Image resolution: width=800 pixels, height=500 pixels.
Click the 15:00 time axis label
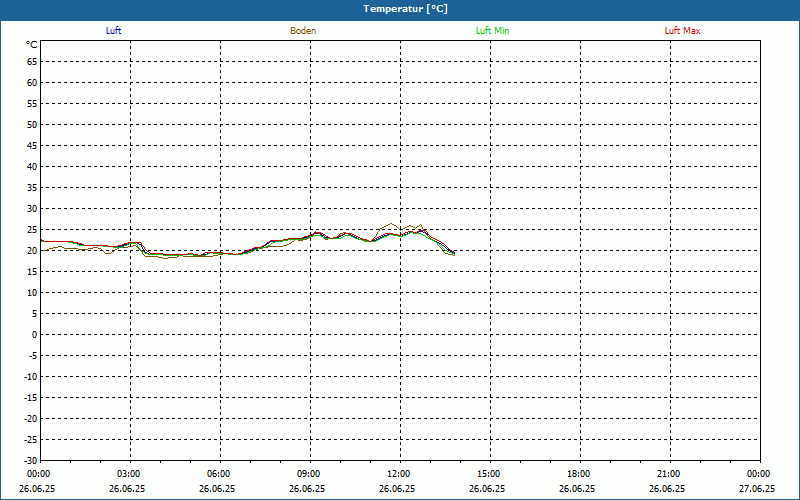click(488, 474)
